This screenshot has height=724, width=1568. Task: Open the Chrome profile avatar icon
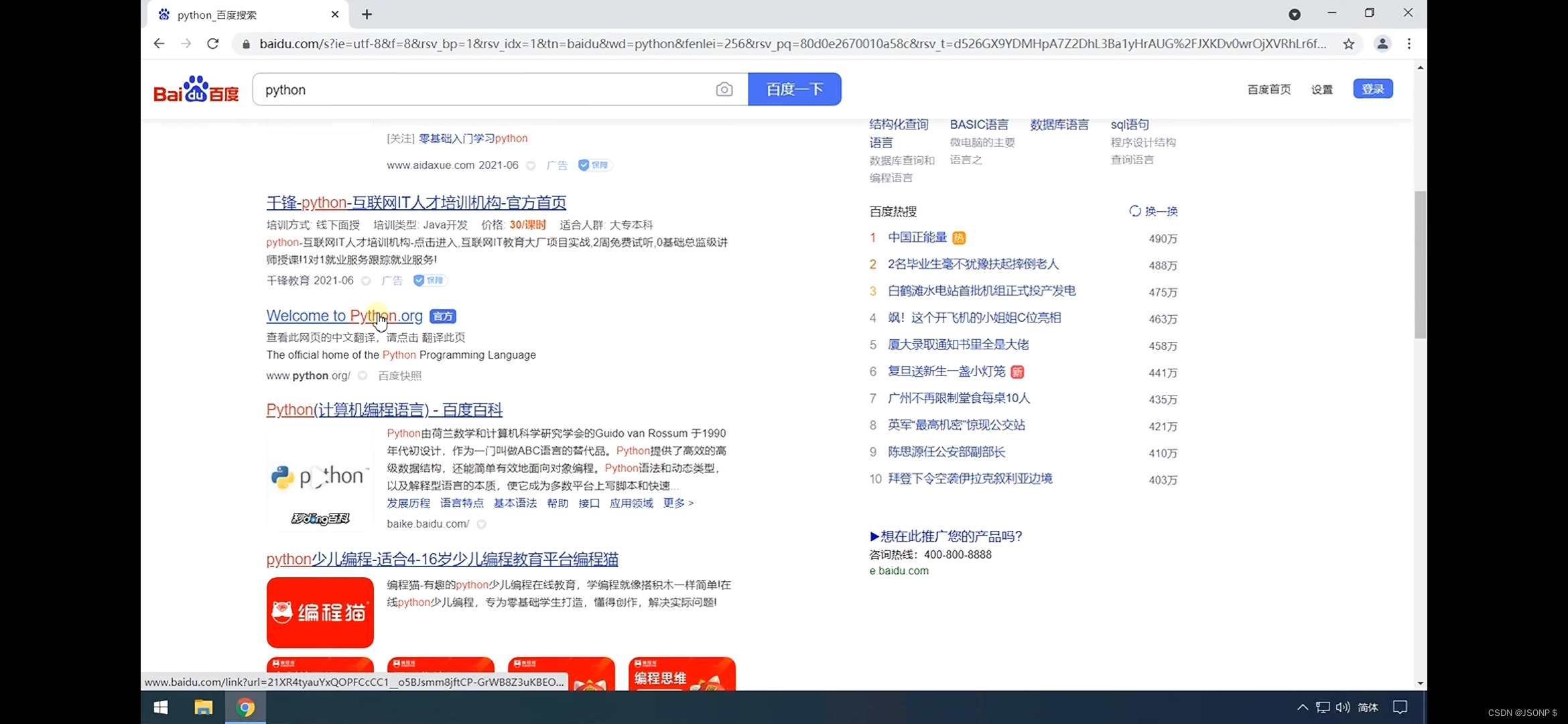[x=1382, y=44]
